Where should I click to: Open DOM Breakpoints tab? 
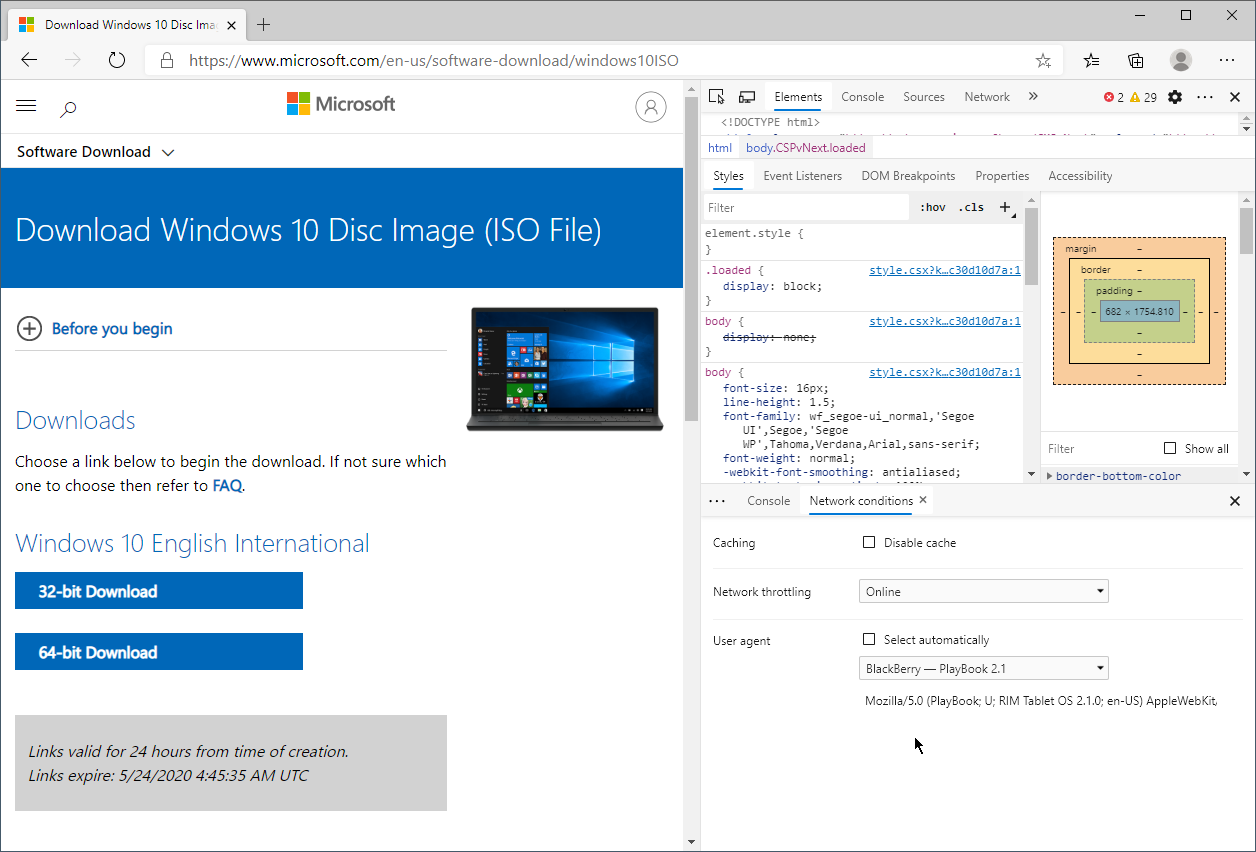click(908, 176)
